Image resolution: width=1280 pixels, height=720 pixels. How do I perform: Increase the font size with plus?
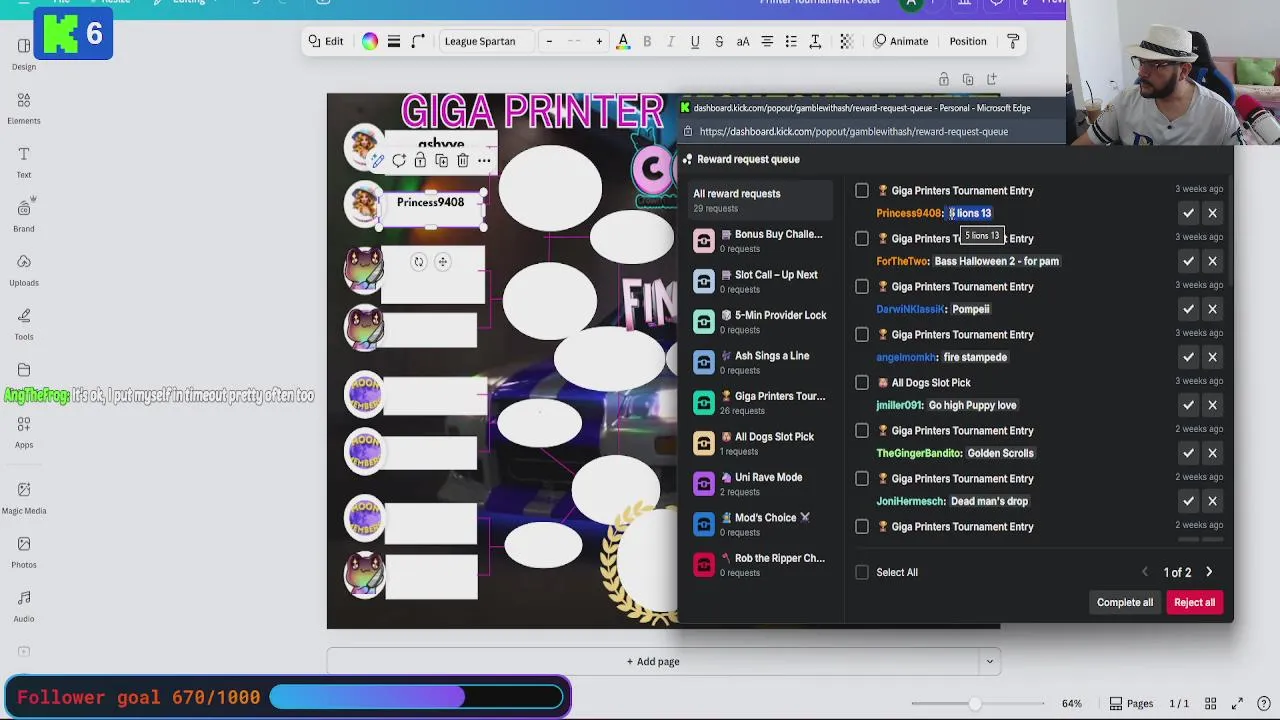599,41
